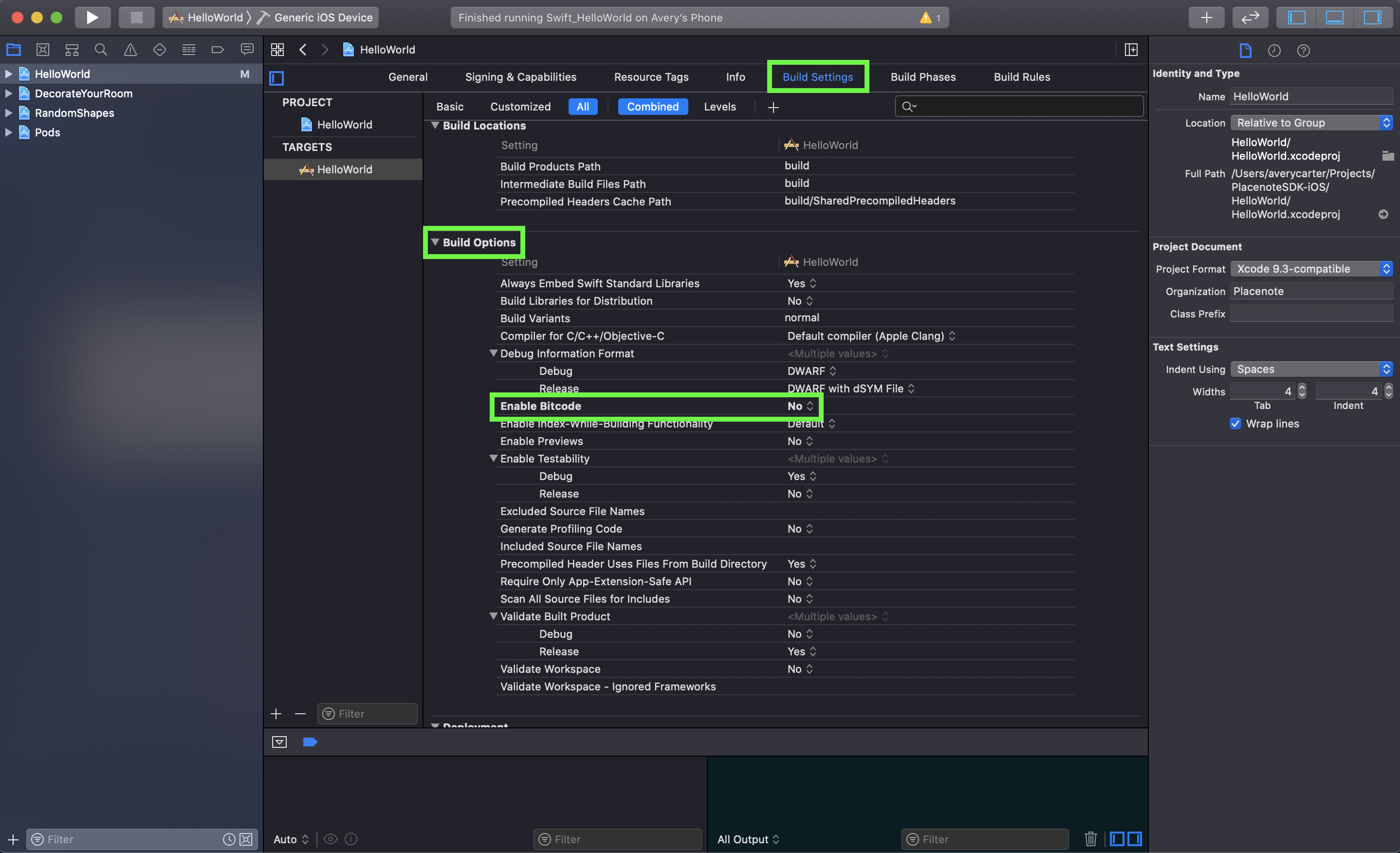Expand the RandomShapes project

click(x=9, y=112)
